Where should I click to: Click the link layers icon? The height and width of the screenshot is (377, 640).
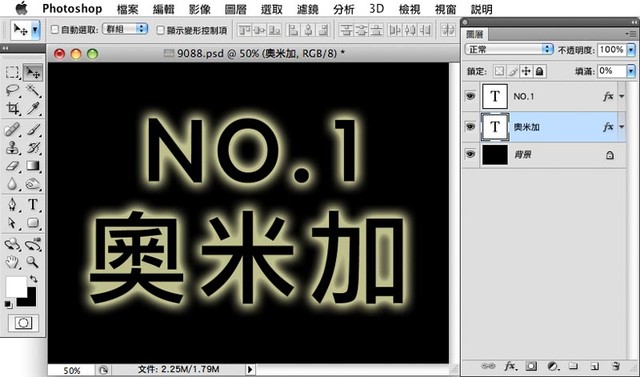(488, 366)
